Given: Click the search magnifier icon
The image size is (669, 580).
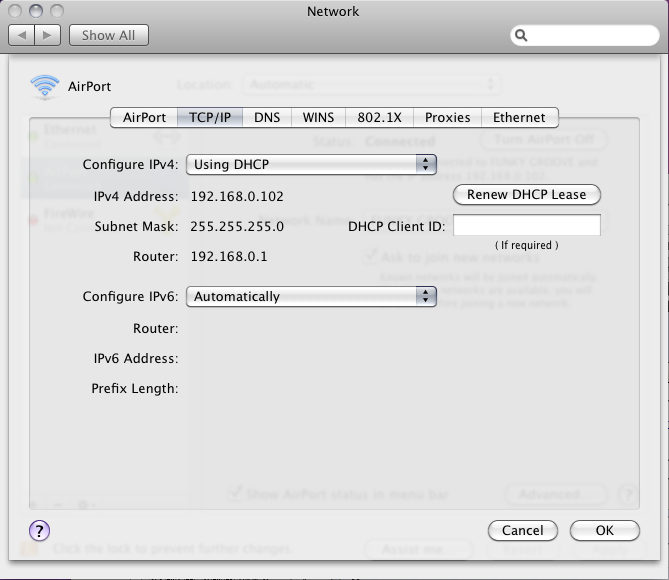Looking at the screenshot, I should pyautogui.click(x=521, y=35).
